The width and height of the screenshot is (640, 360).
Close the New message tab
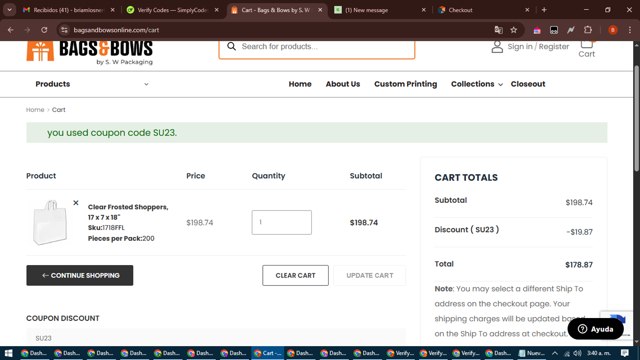pyautogui.click(x=423, y=10)
